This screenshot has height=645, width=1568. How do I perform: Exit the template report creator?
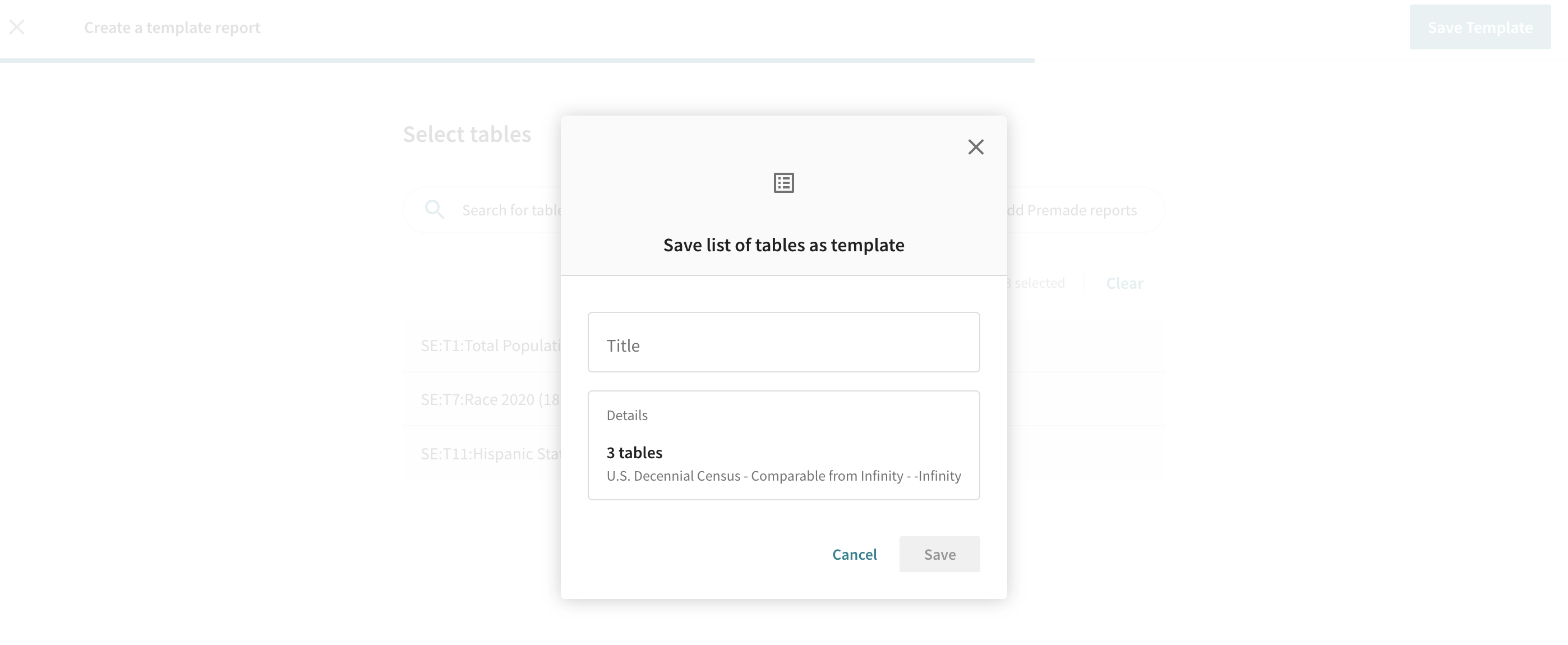[x=17, y=27]
